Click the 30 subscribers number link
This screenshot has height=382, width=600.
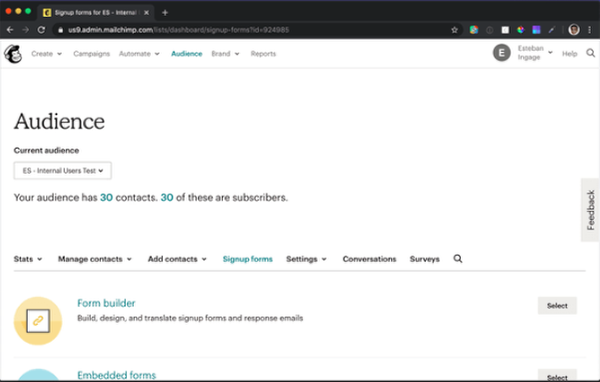click(x=167, y=198)
